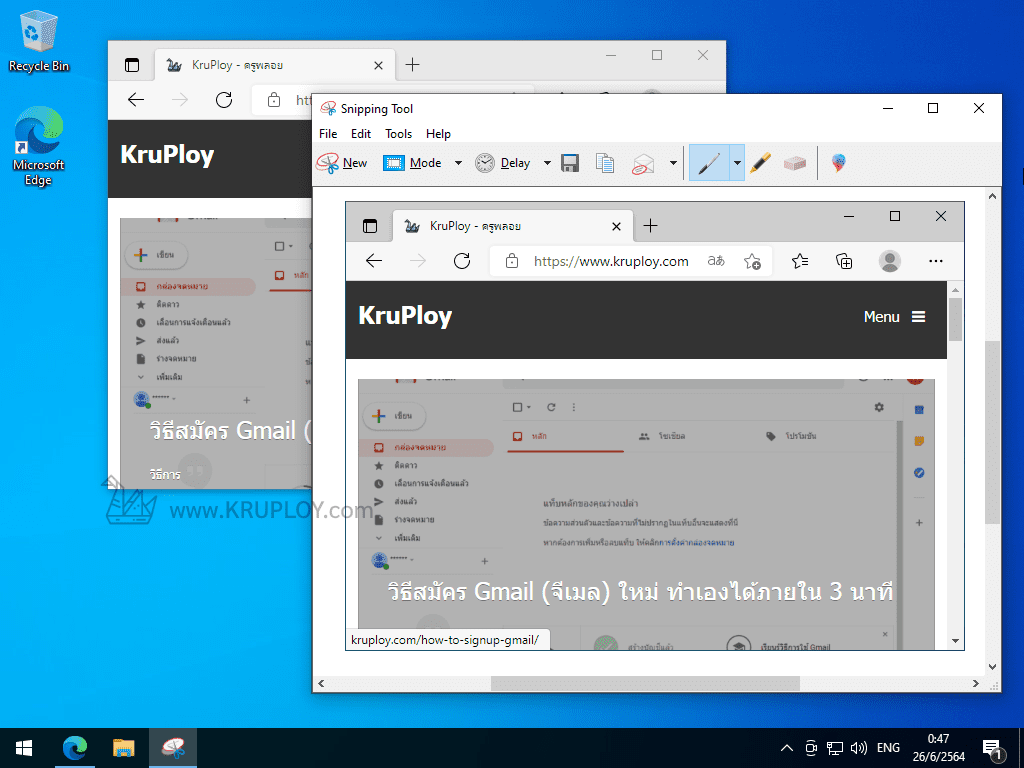
Task: Click the Snipping Tool vertical scrollbar up arrow
Action: point(993,196)
